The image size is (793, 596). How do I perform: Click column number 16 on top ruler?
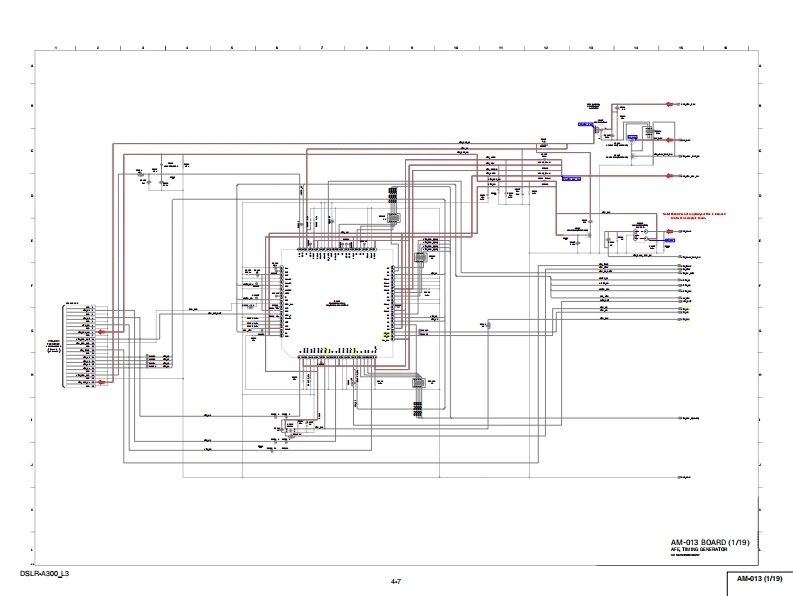coord(725,47)
